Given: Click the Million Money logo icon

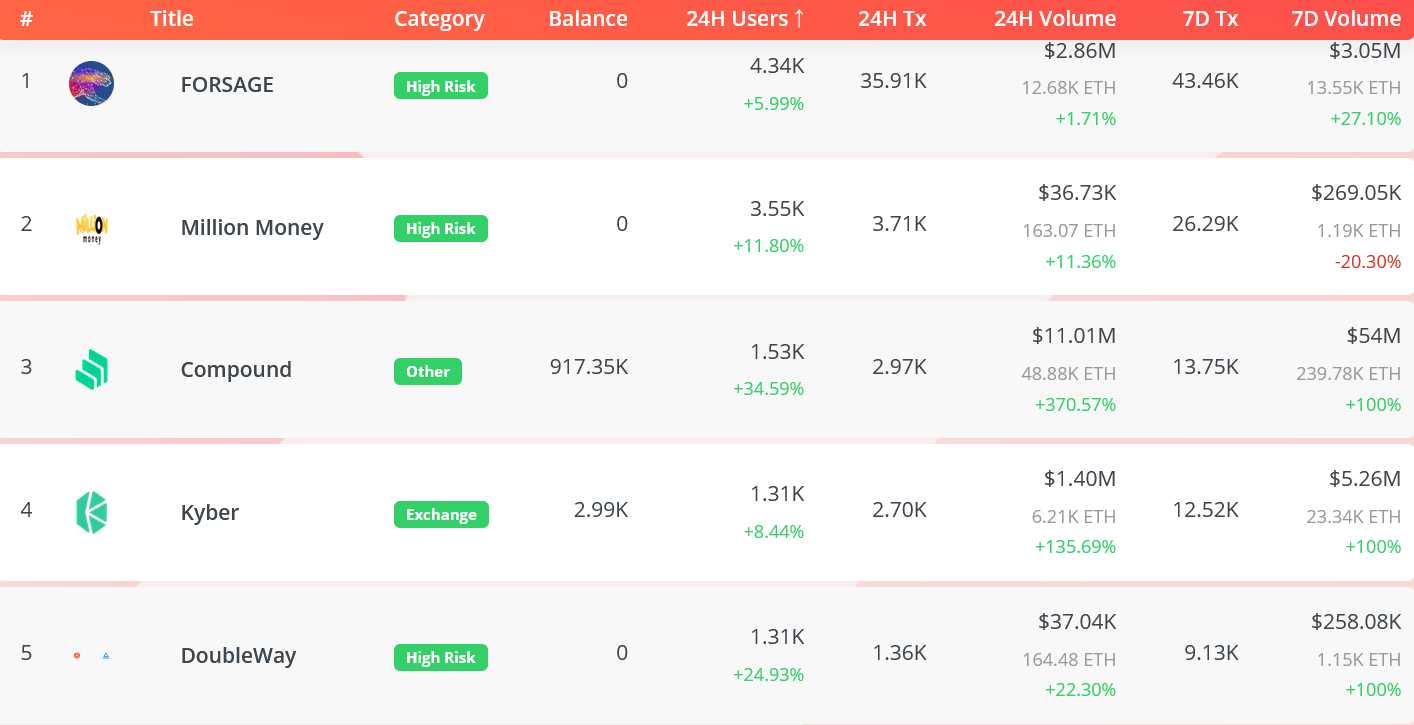Looking at the screenshot, I should [x=91, y=227].
